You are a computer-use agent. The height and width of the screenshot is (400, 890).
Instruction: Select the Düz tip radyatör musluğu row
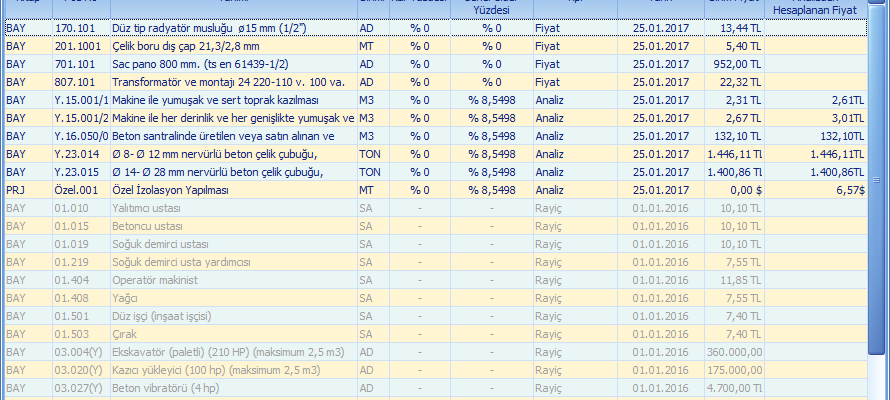click(232, 28)
